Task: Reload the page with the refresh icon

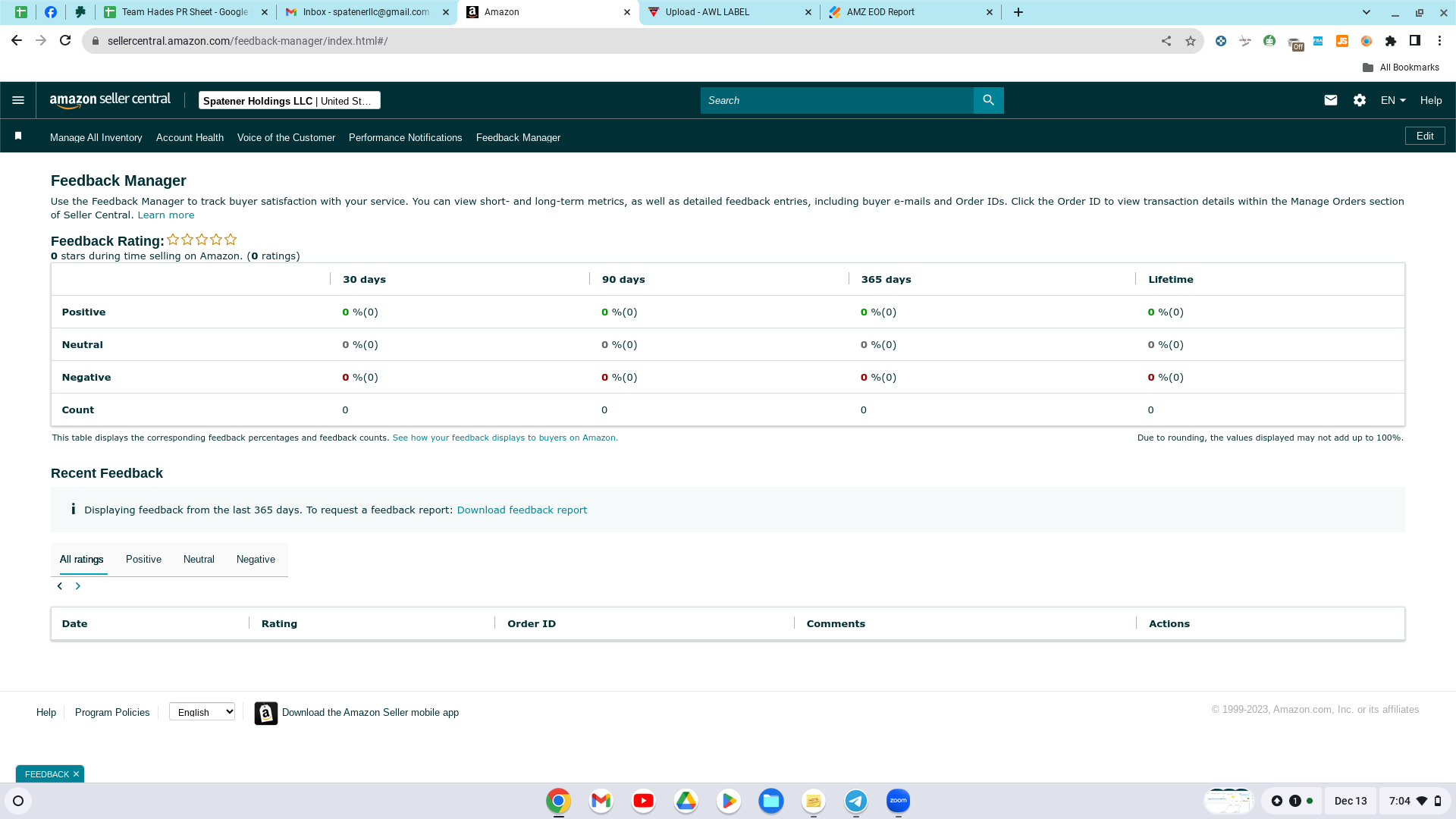Action: click(x=65, y=40)
